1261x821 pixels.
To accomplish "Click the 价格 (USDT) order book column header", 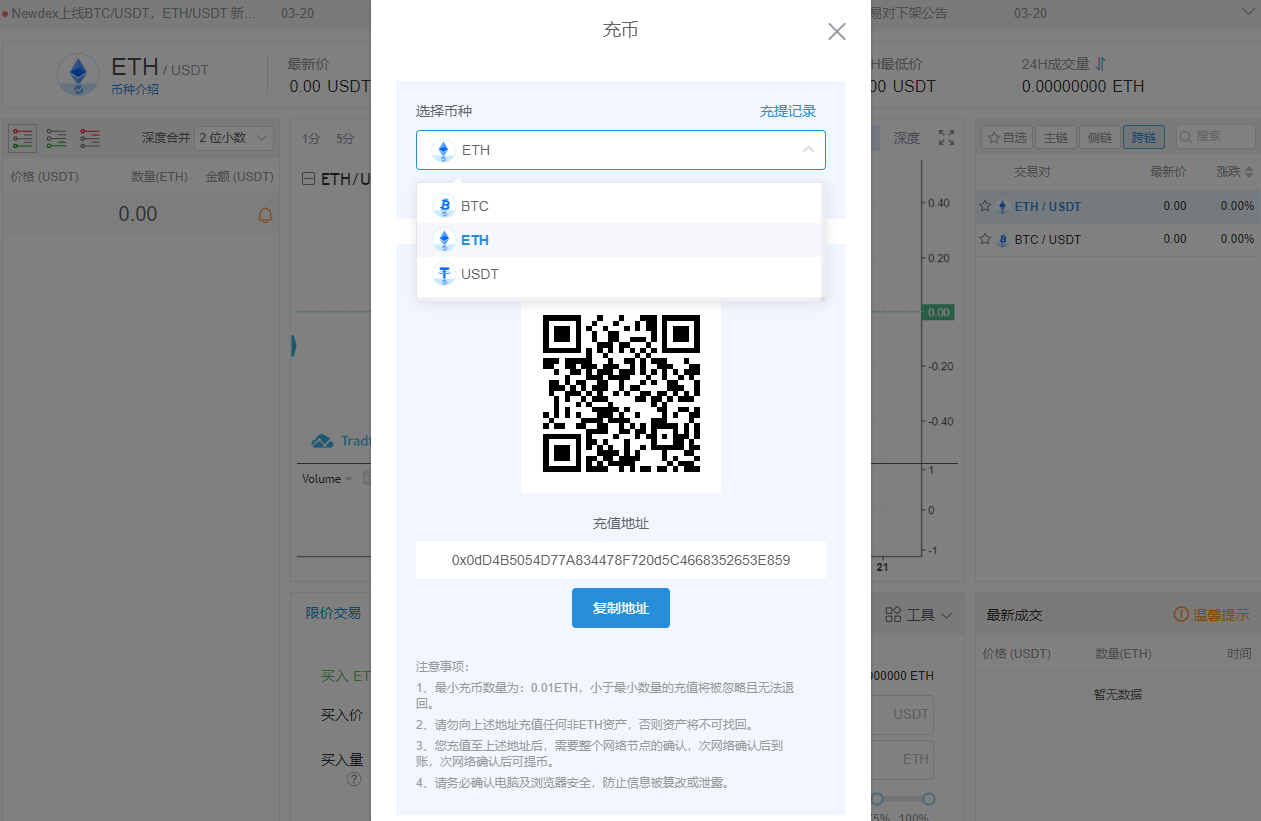I will 44,177.
